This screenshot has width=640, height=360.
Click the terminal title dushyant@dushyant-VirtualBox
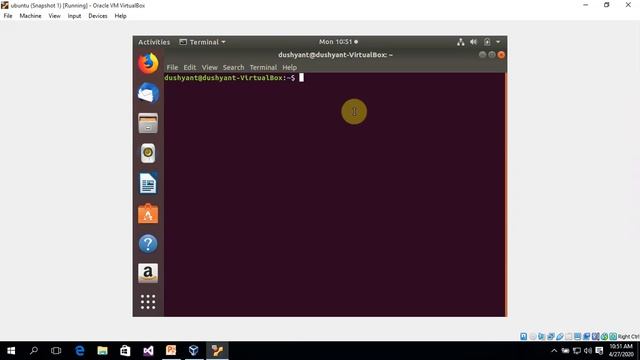click(x=335, y=55)
